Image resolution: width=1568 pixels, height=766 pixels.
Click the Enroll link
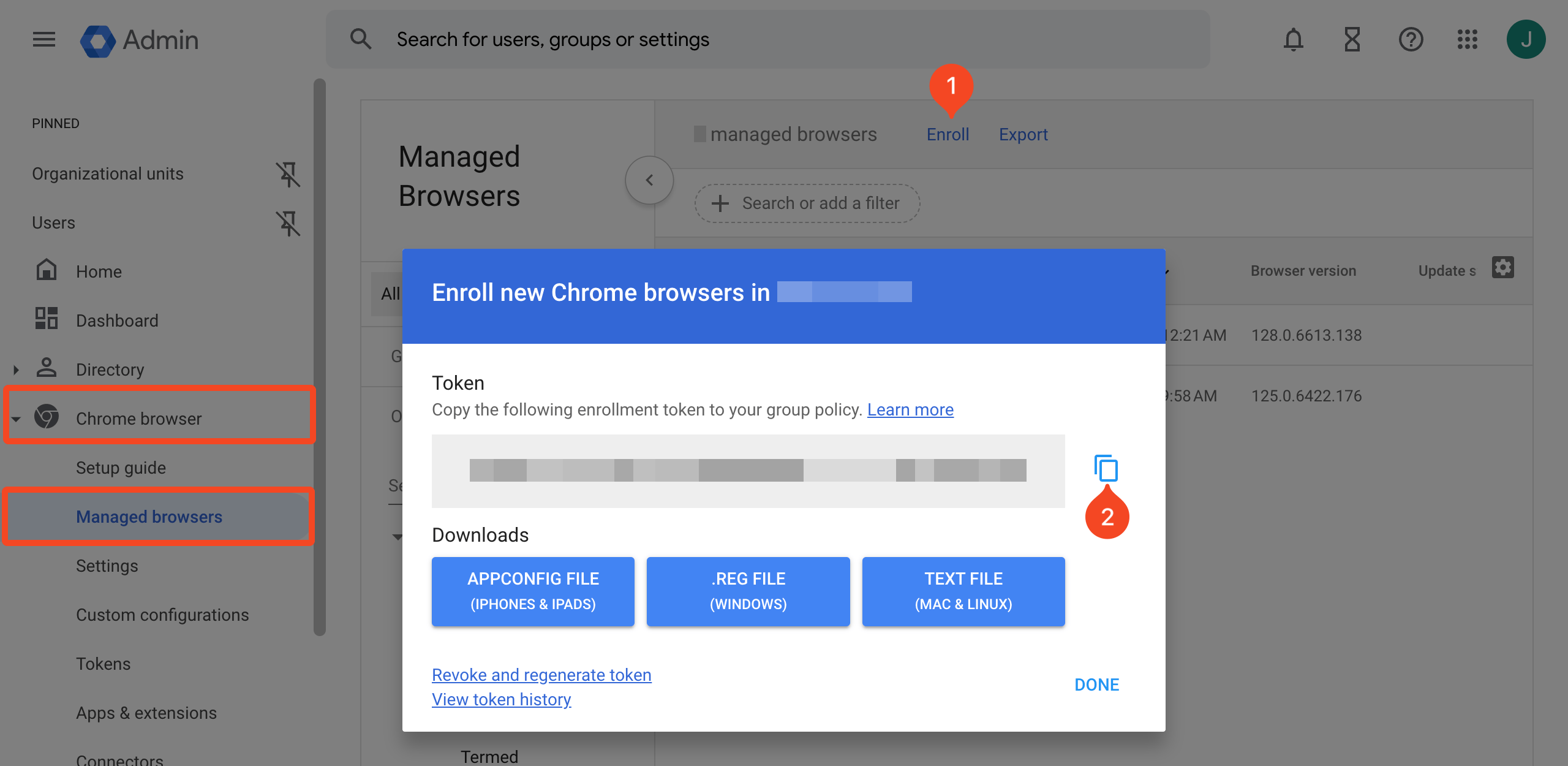(948, 134)
